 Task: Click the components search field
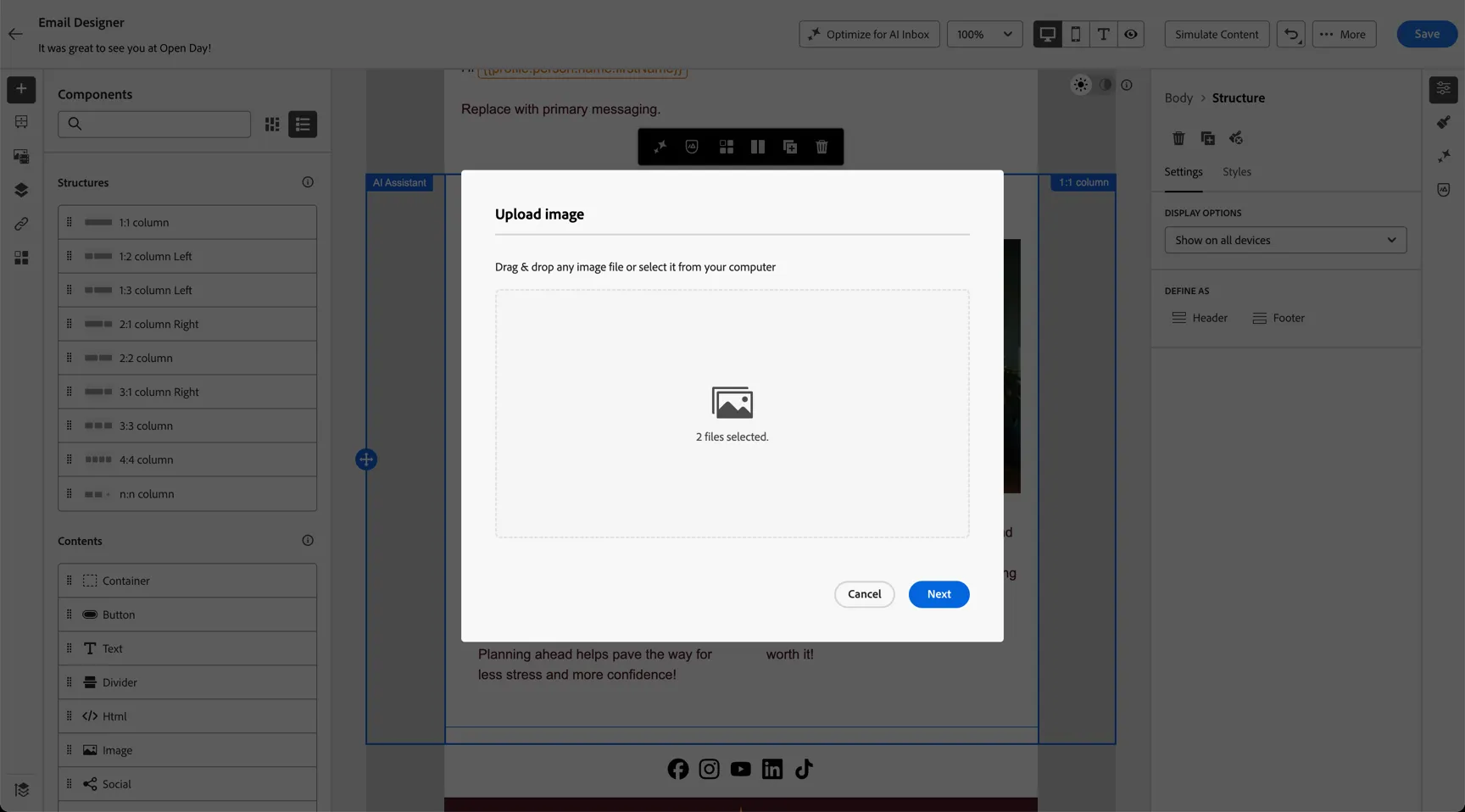[154, 125]
